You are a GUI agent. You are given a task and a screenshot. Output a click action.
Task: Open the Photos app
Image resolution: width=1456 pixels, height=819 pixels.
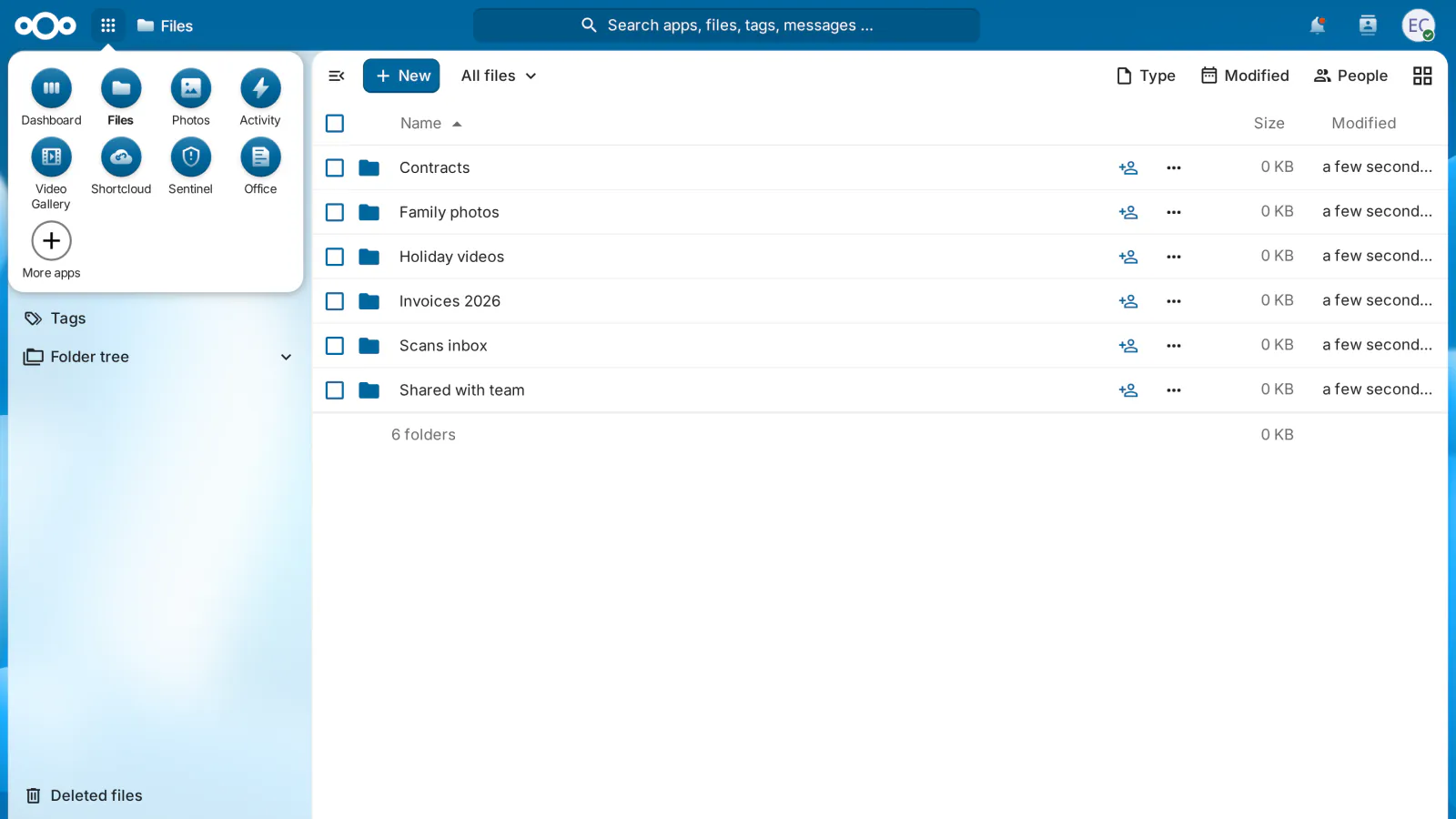(190, 96)
